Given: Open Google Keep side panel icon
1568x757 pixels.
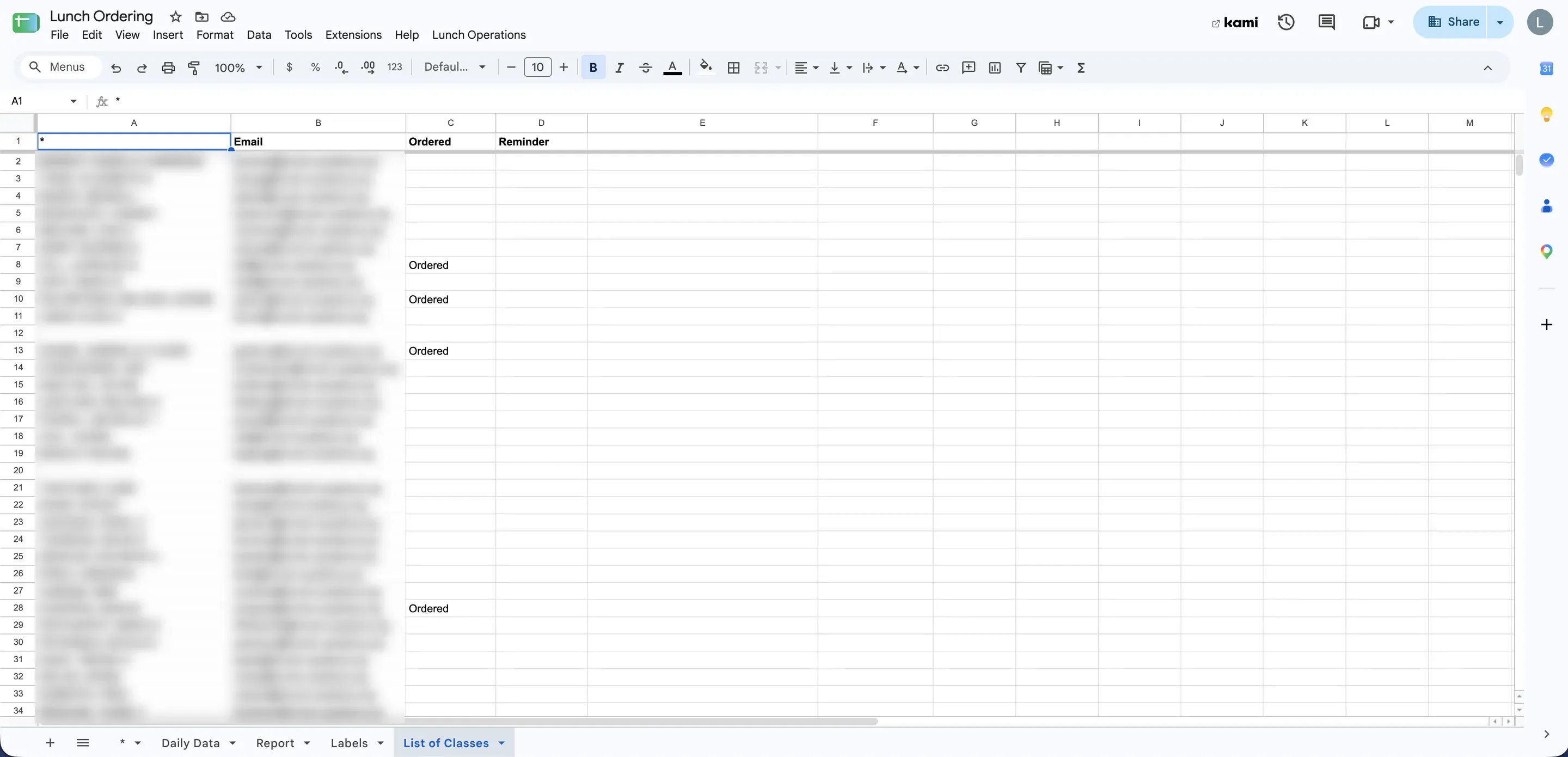Looking at the screenshot, I should point(1546,114).
